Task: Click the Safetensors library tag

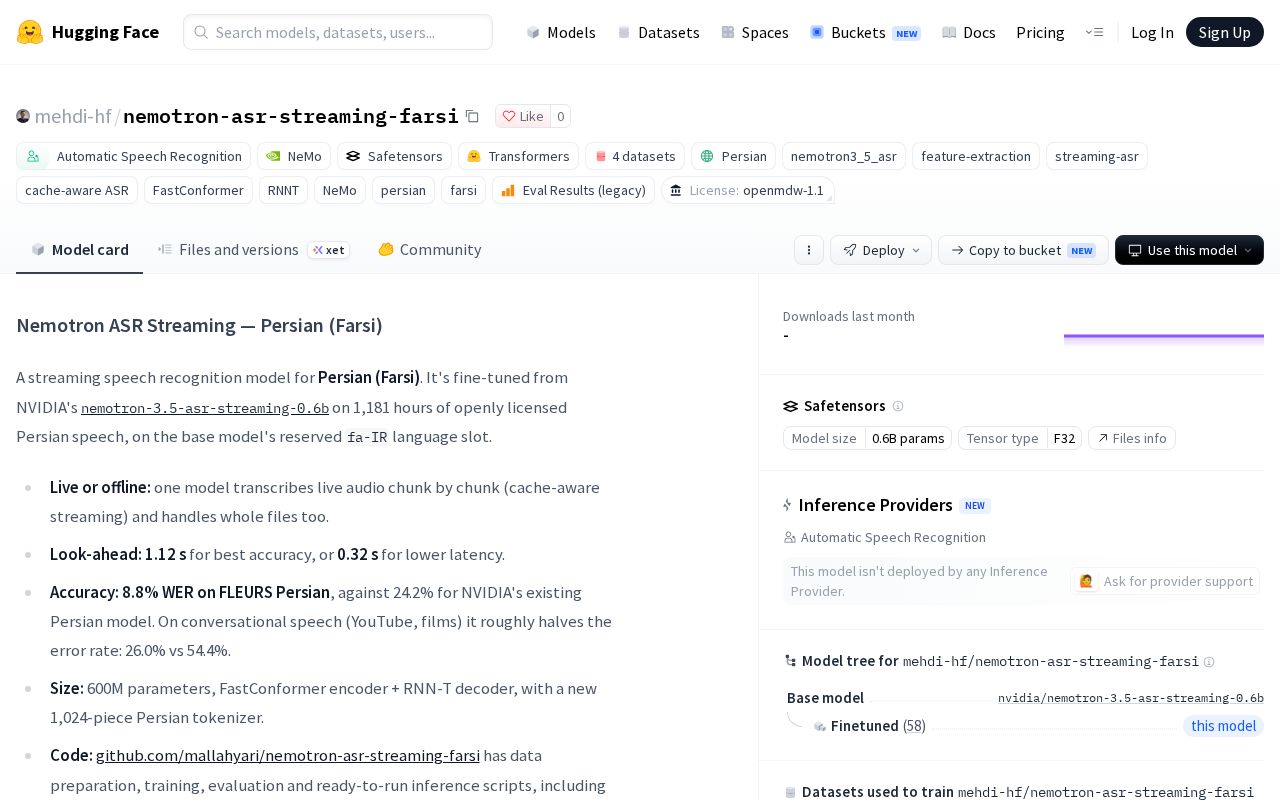Action: [394, 156]
